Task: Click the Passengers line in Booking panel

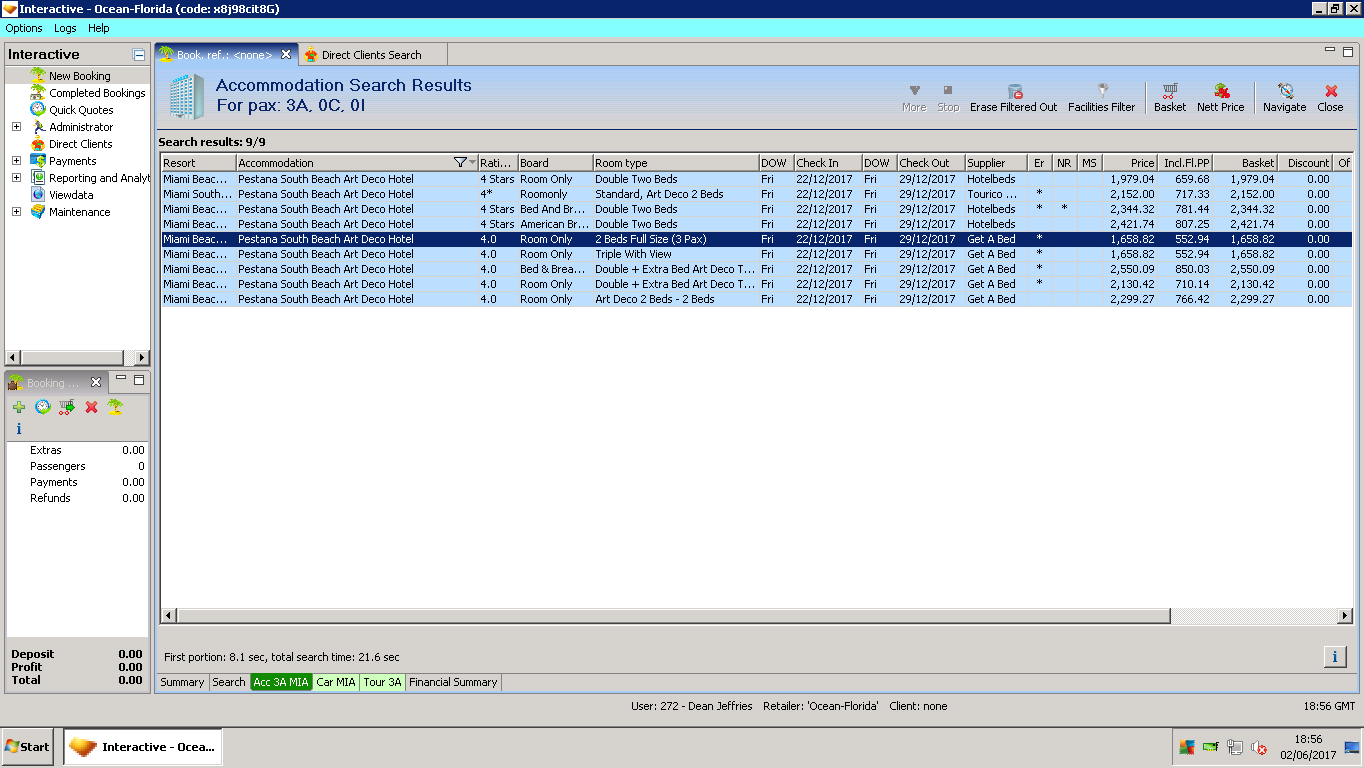Action: coord(78,466)
